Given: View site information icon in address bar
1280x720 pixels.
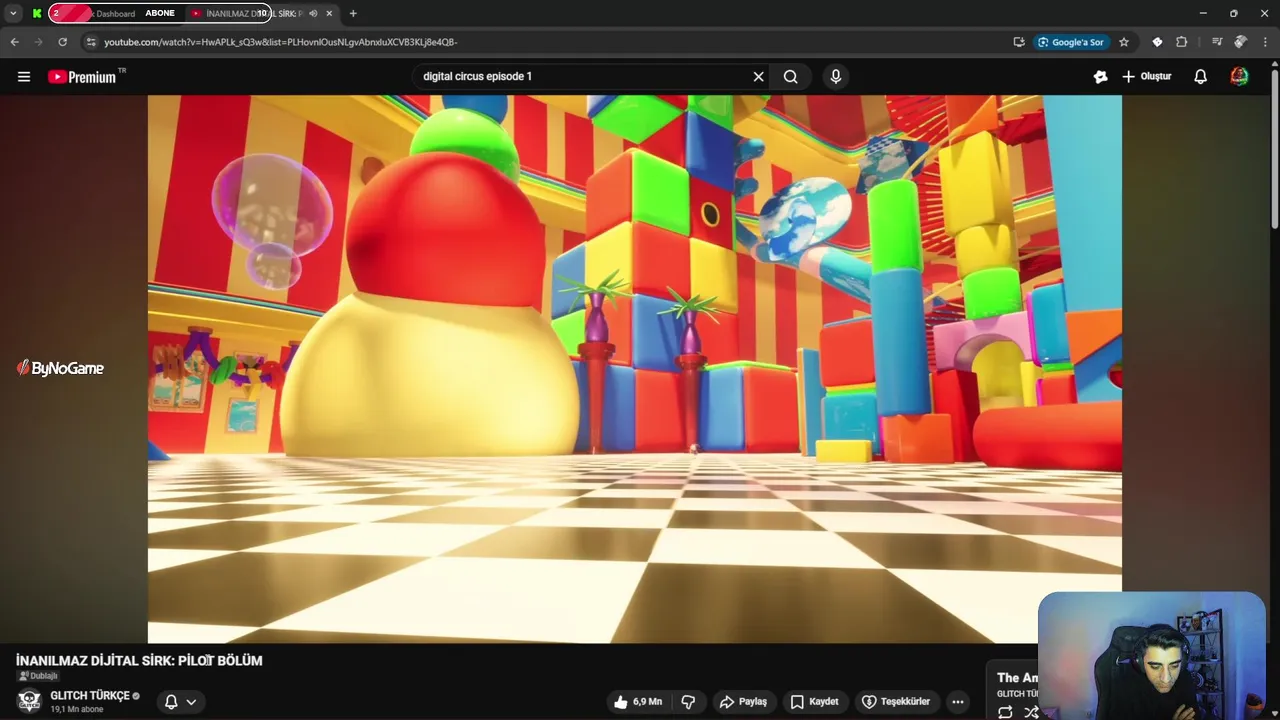Looking at the screenshot, I should [x=91, y=42].
